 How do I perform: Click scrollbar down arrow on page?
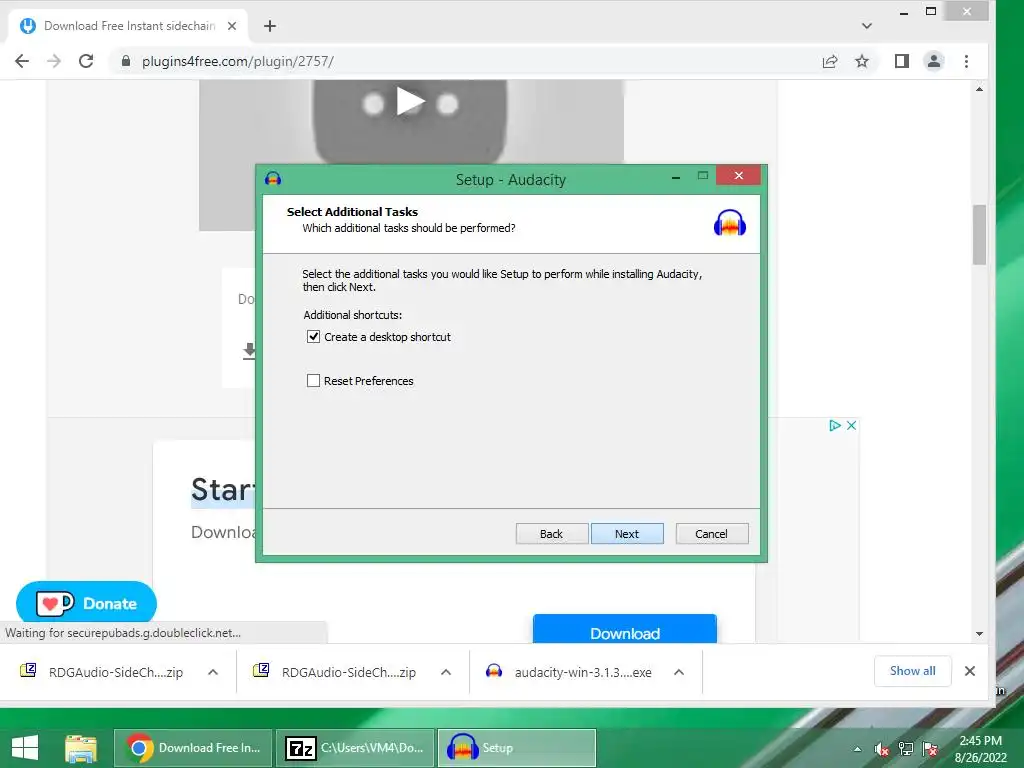tap(979, 633)
